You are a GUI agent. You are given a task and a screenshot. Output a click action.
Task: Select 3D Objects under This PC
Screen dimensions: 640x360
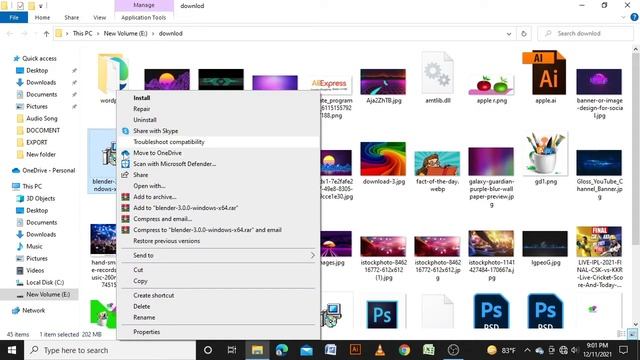[40, 199]
